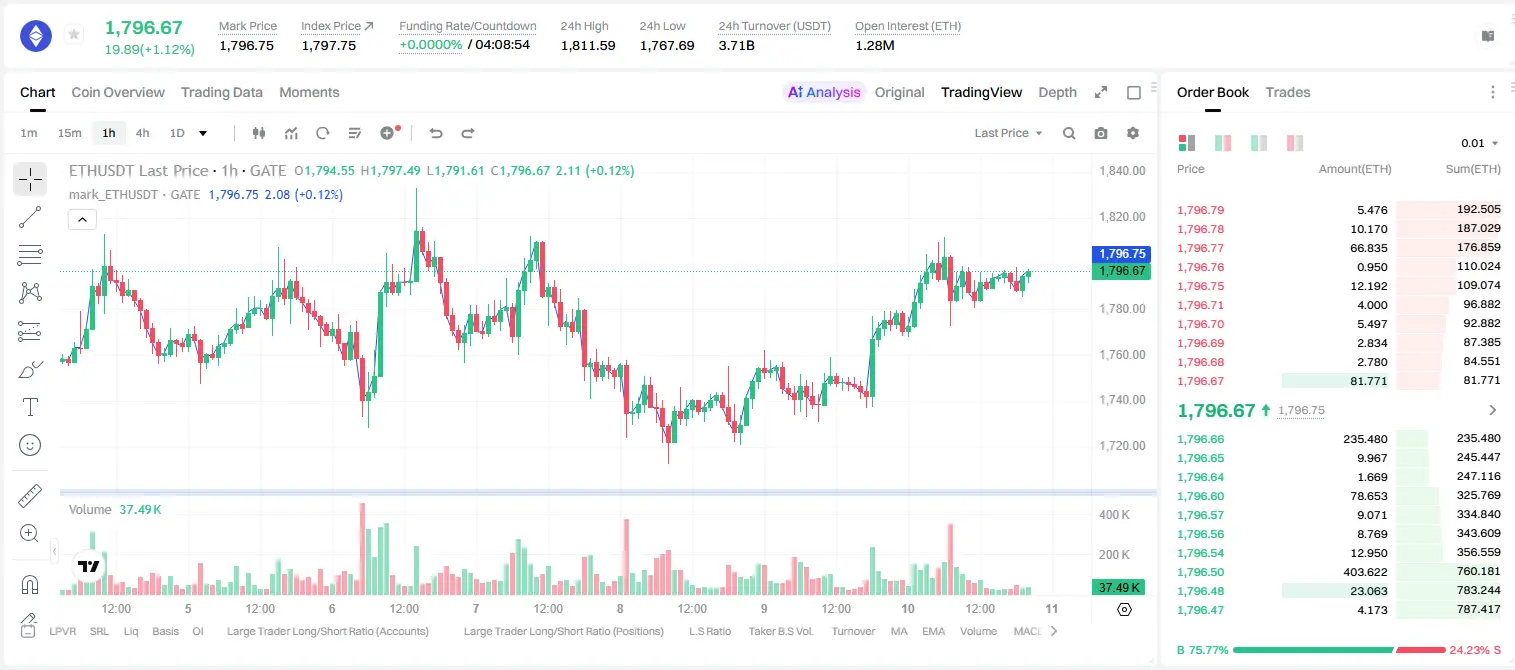Collapse the indicator legend with chevron
This screenshot has width=1515, height=670.
coord(82,219)
